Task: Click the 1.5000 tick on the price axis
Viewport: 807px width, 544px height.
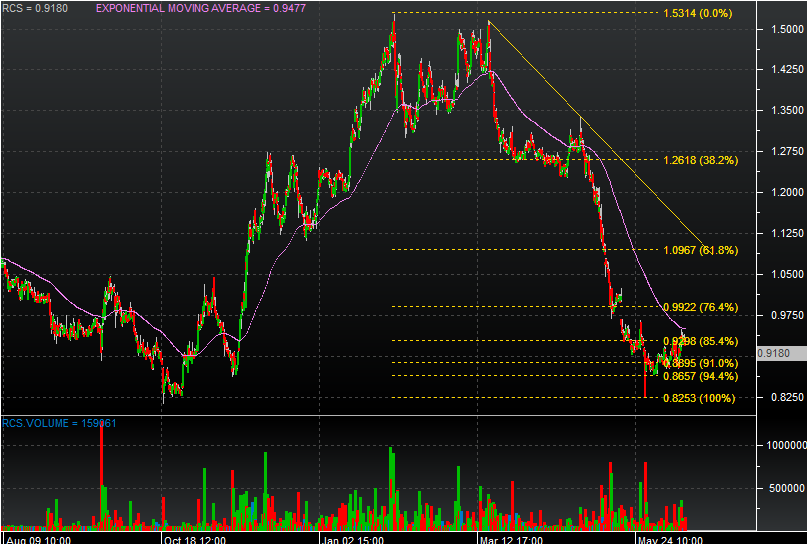Action: (785, 30)
